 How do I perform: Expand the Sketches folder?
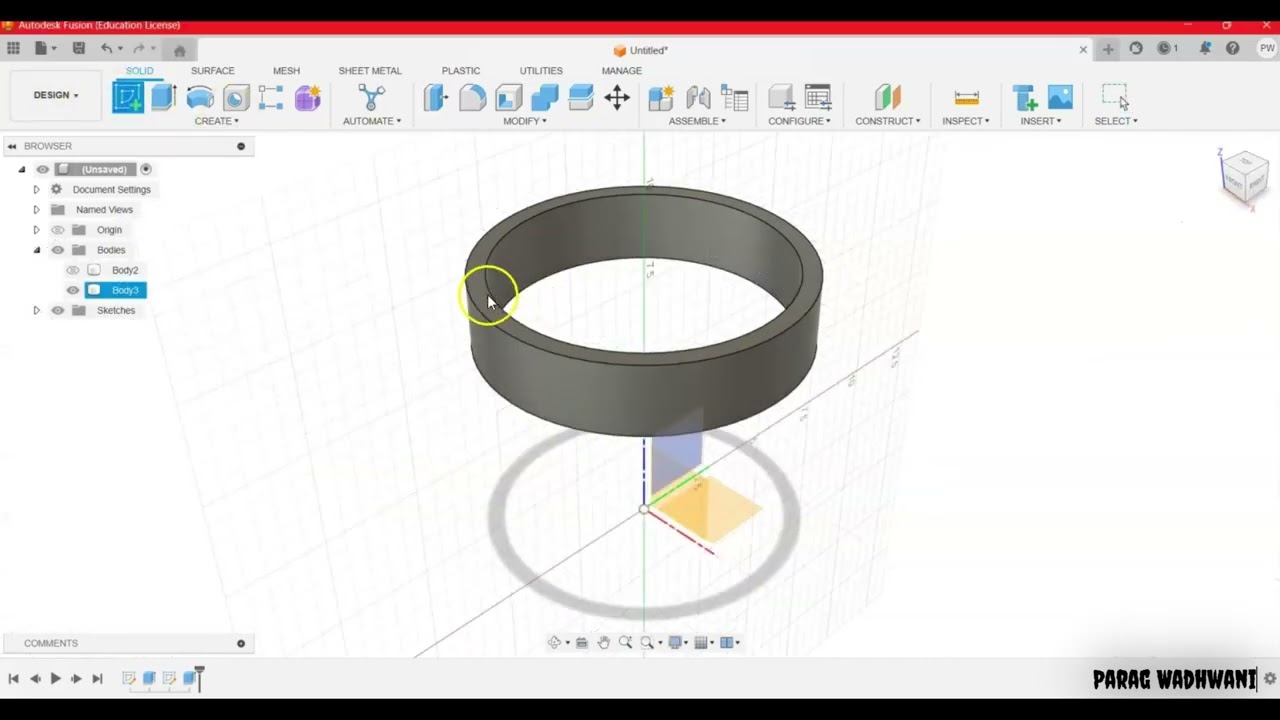coord(36,310)
